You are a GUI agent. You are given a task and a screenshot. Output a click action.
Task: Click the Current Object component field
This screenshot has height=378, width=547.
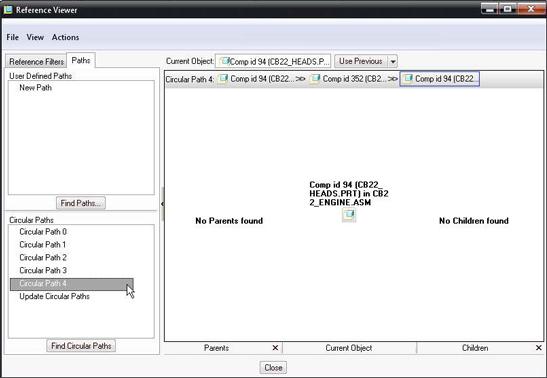click(x=273, y=61)
